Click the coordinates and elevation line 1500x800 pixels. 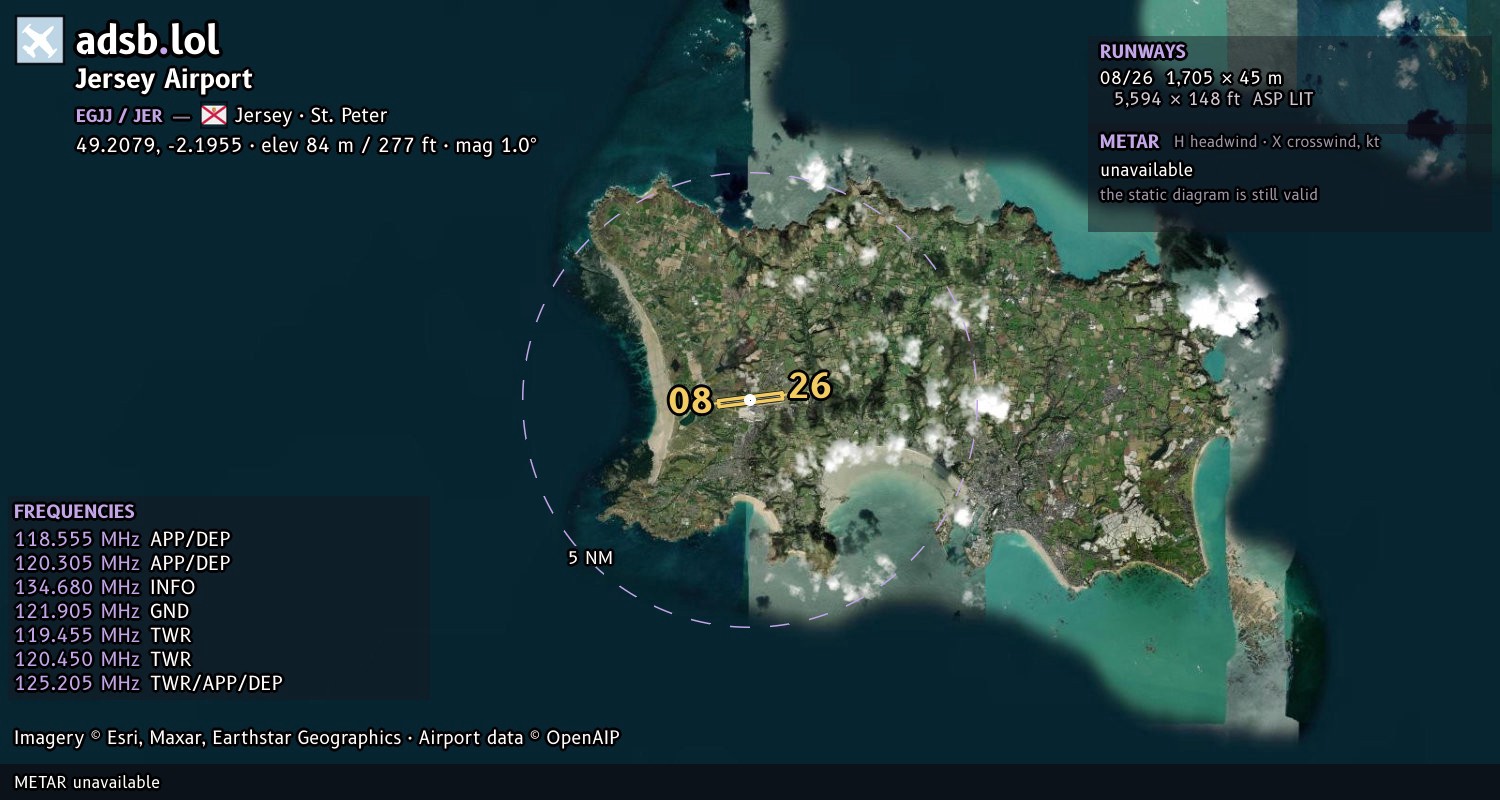306,145
